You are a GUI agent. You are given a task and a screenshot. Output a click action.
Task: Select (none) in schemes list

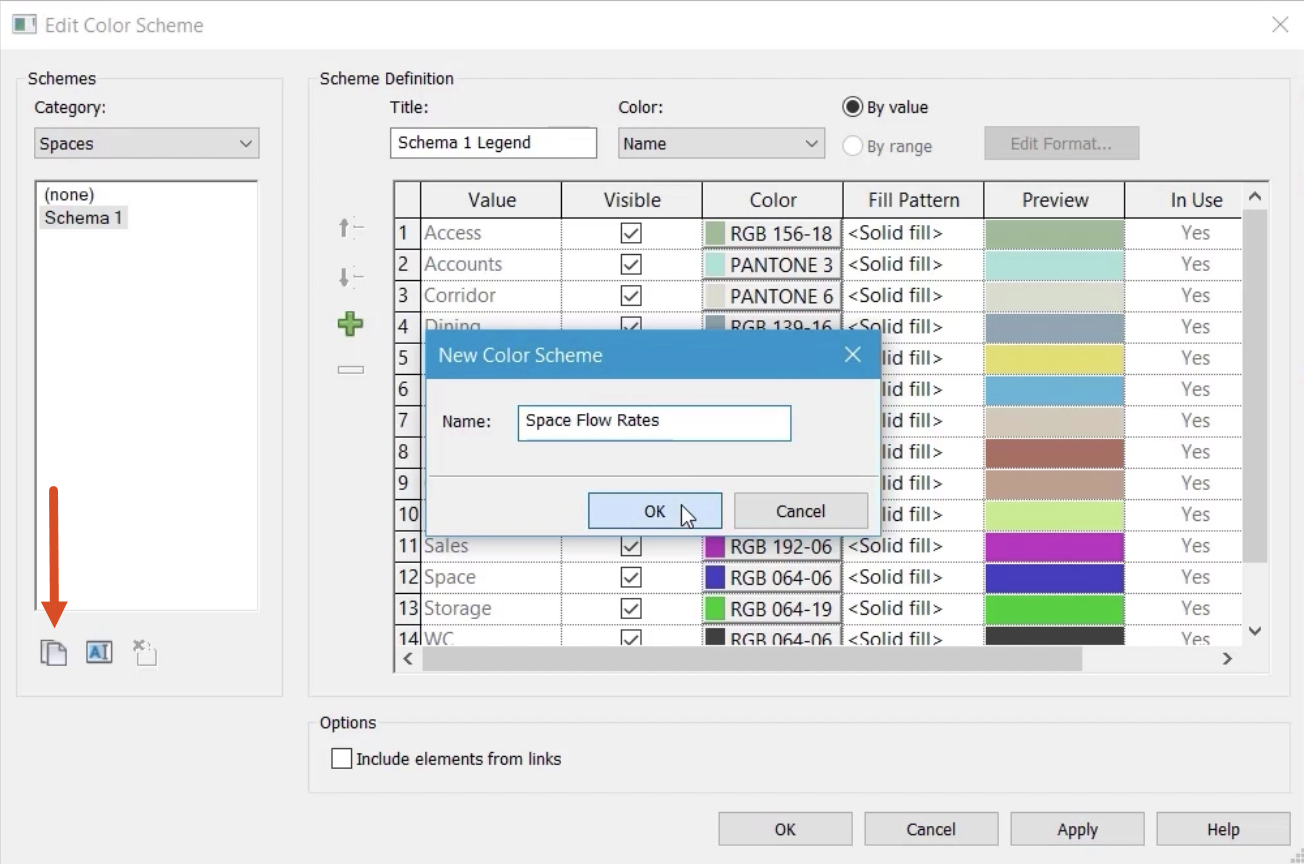tap(69, 194)
